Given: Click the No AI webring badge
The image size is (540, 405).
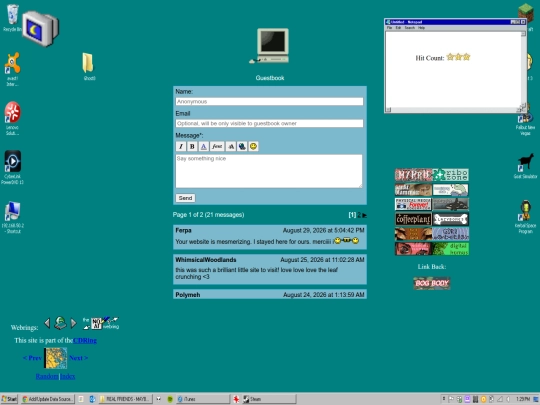Looking at the screenshot, I should [x=101, y=323].
